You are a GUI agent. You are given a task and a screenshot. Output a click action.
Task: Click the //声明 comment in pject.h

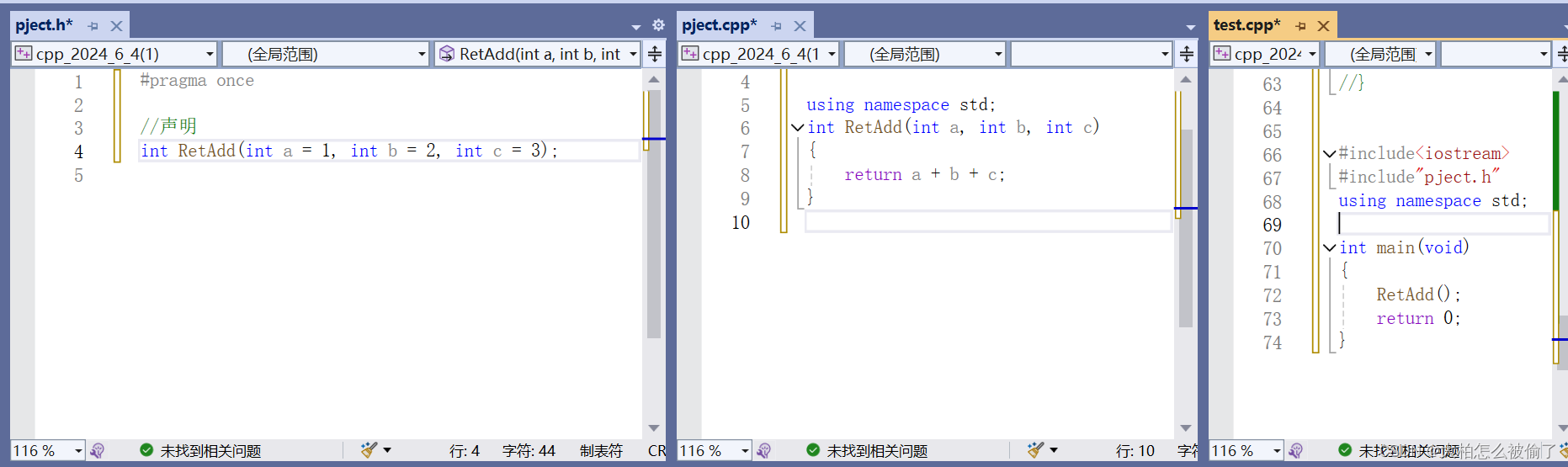pos(168,126)
